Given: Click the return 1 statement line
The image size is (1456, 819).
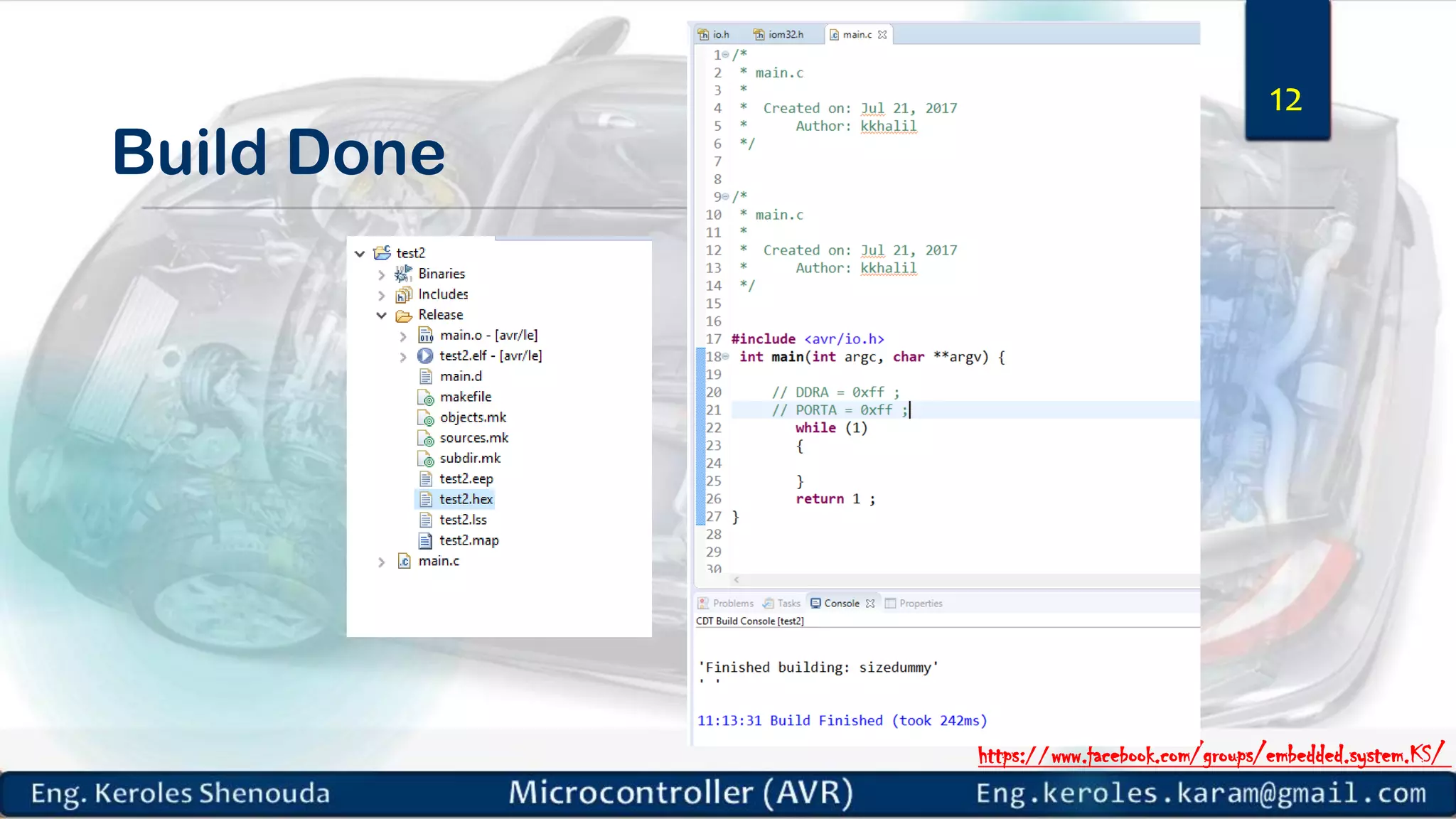Looking at the screenshot, I should point(835,499).
